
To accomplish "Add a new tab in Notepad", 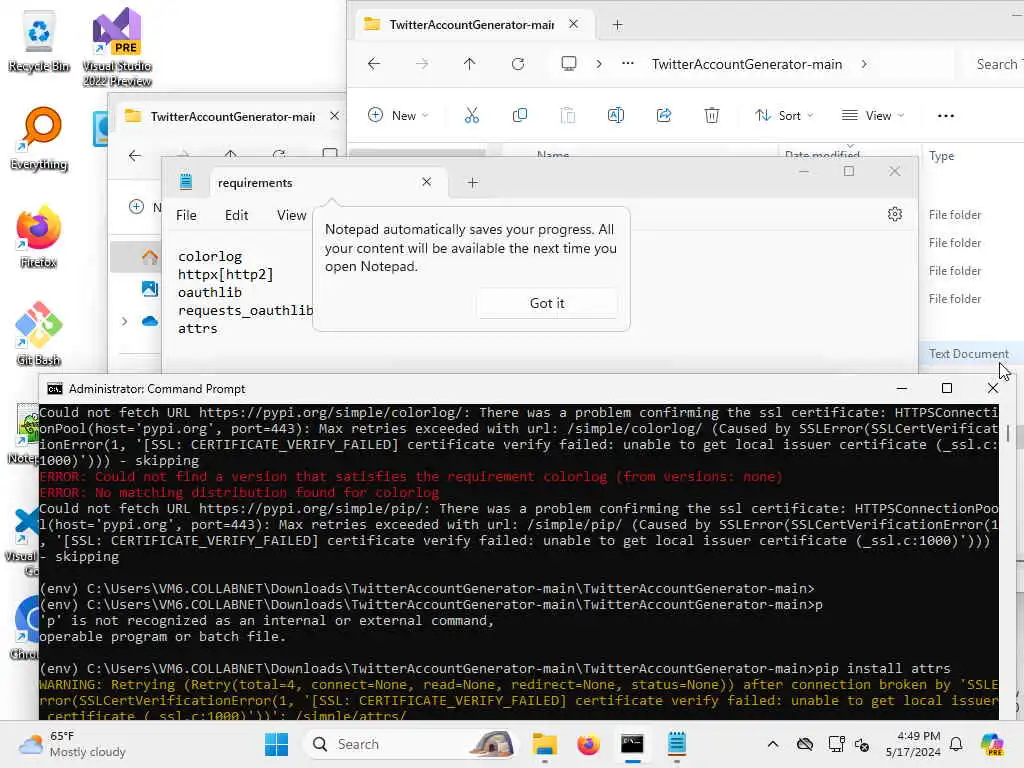I will [472, 183].
